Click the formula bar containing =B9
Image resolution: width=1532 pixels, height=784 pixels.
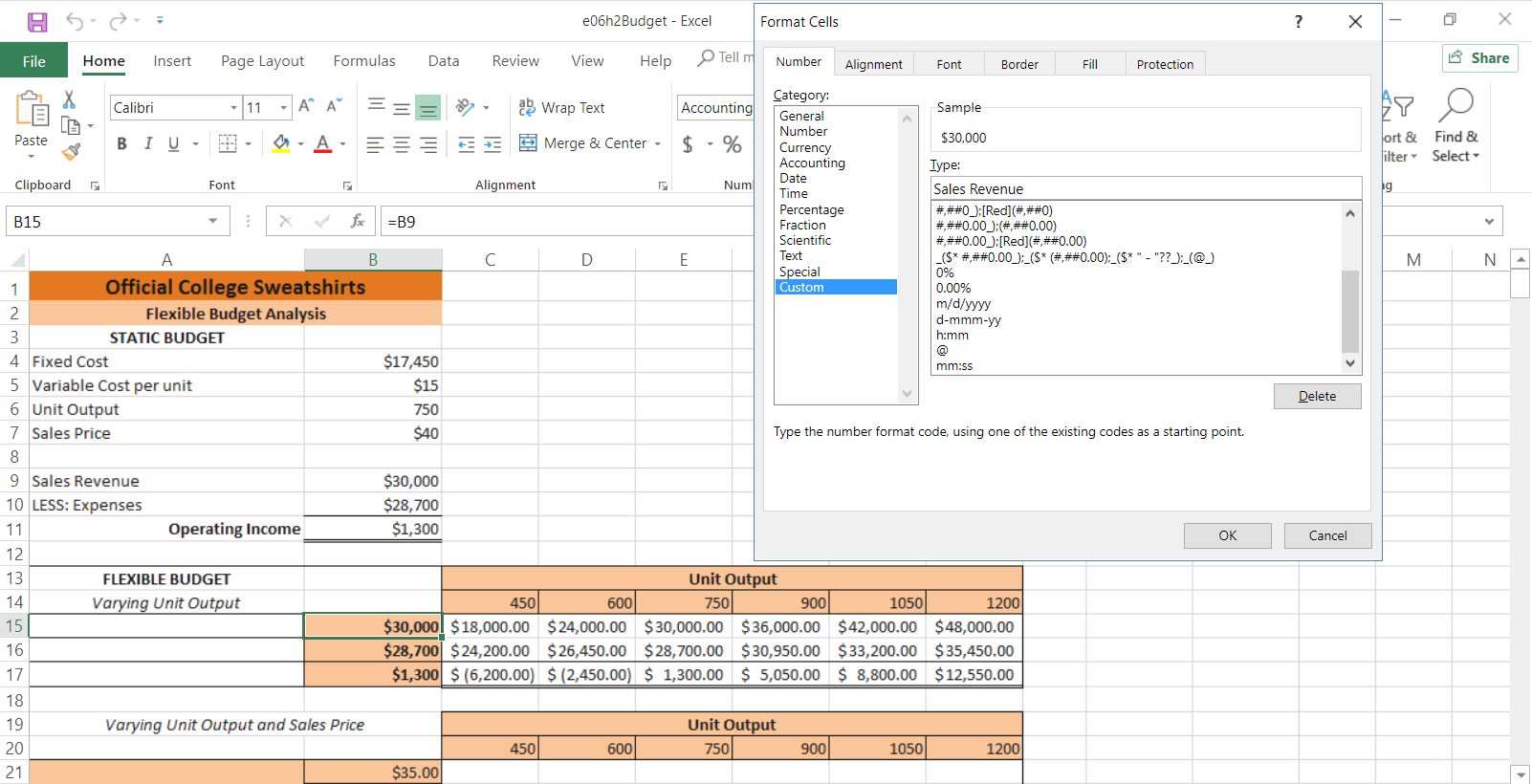coord(568,221)
